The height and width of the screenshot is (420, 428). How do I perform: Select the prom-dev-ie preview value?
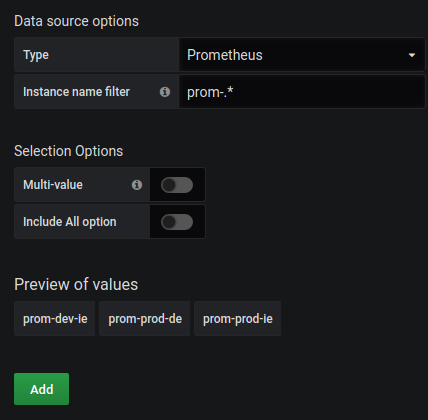pos(55,319)
